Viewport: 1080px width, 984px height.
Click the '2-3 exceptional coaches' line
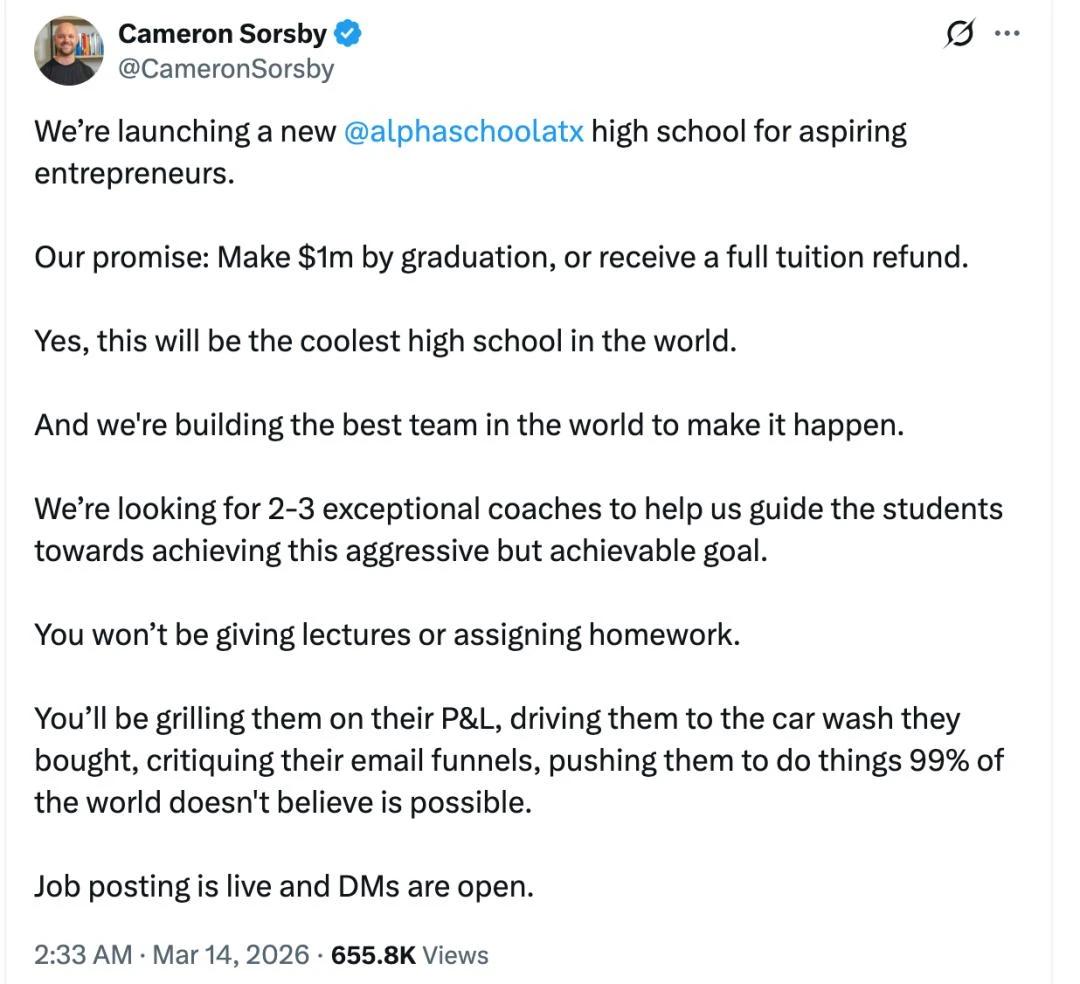click(518, 509)
